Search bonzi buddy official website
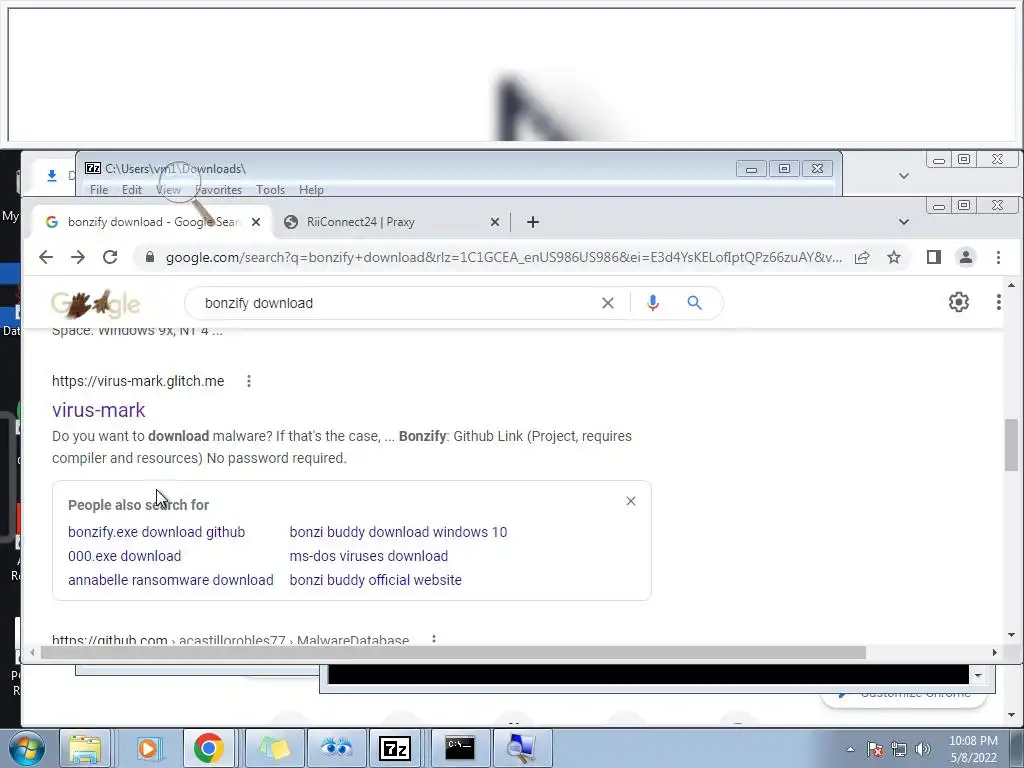This screenshot has height=768, width=1024. (x=376, y=580)
